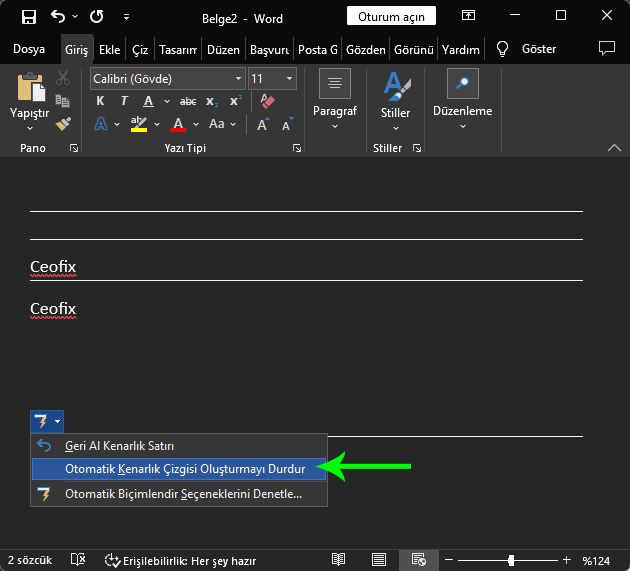Screen dimensions: 630x571
Task: Open the Pano clipboard dialog launcher
Action: tap(74, 148)
